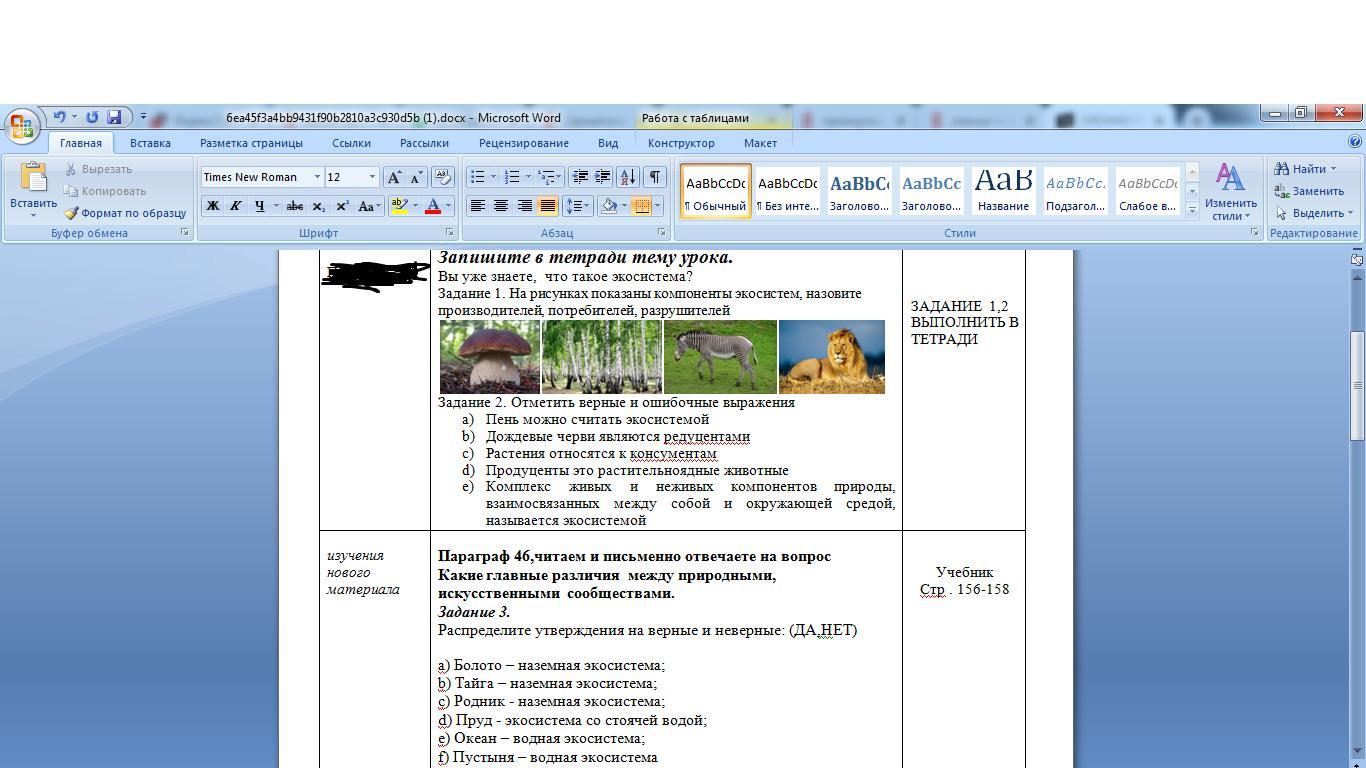
Task: Open the borders dropdown arrow
Action: (x=657, y=206)
